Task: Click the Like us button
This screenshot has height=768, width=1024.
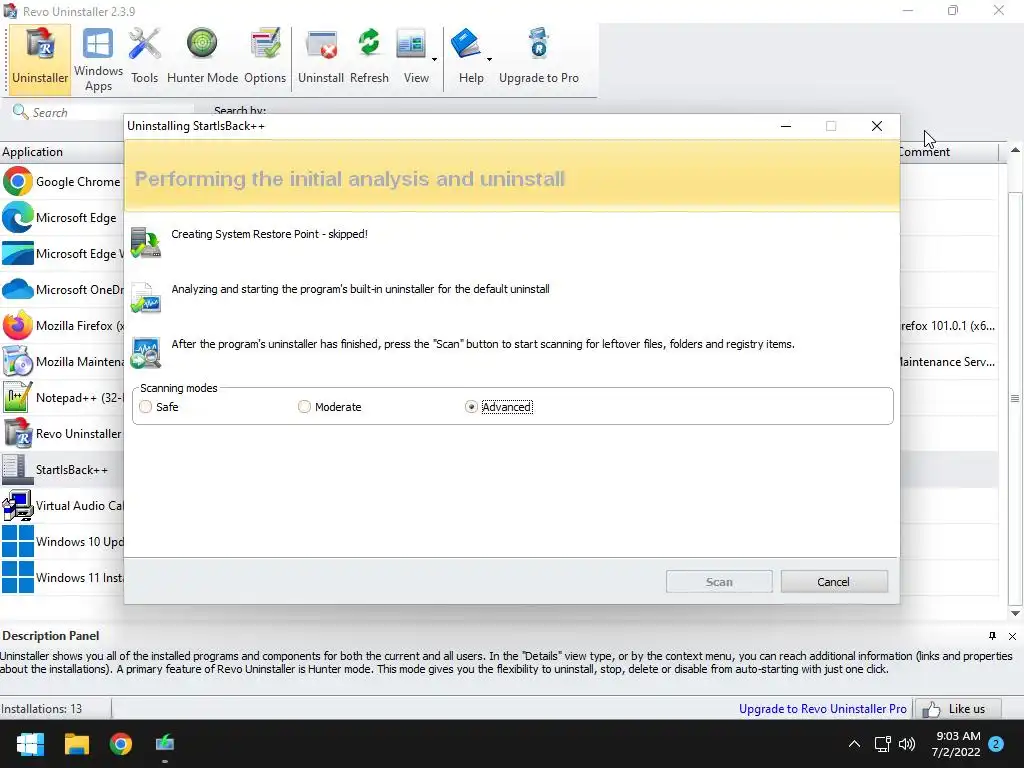Action: click(x=957, y=709)
